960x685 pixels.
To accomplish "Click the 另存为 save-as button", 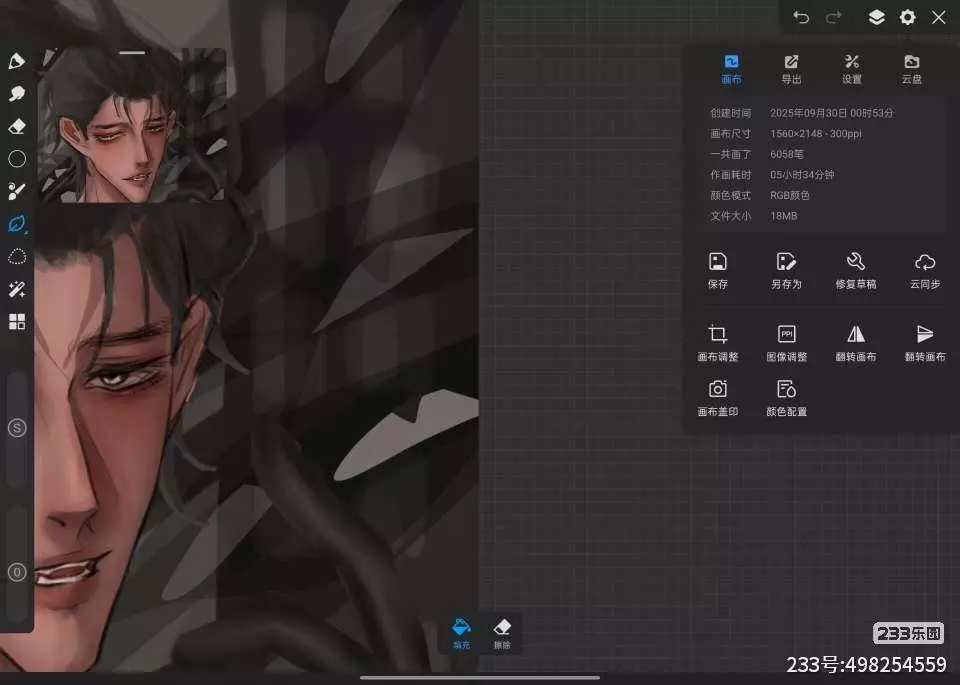I will 786,271.
